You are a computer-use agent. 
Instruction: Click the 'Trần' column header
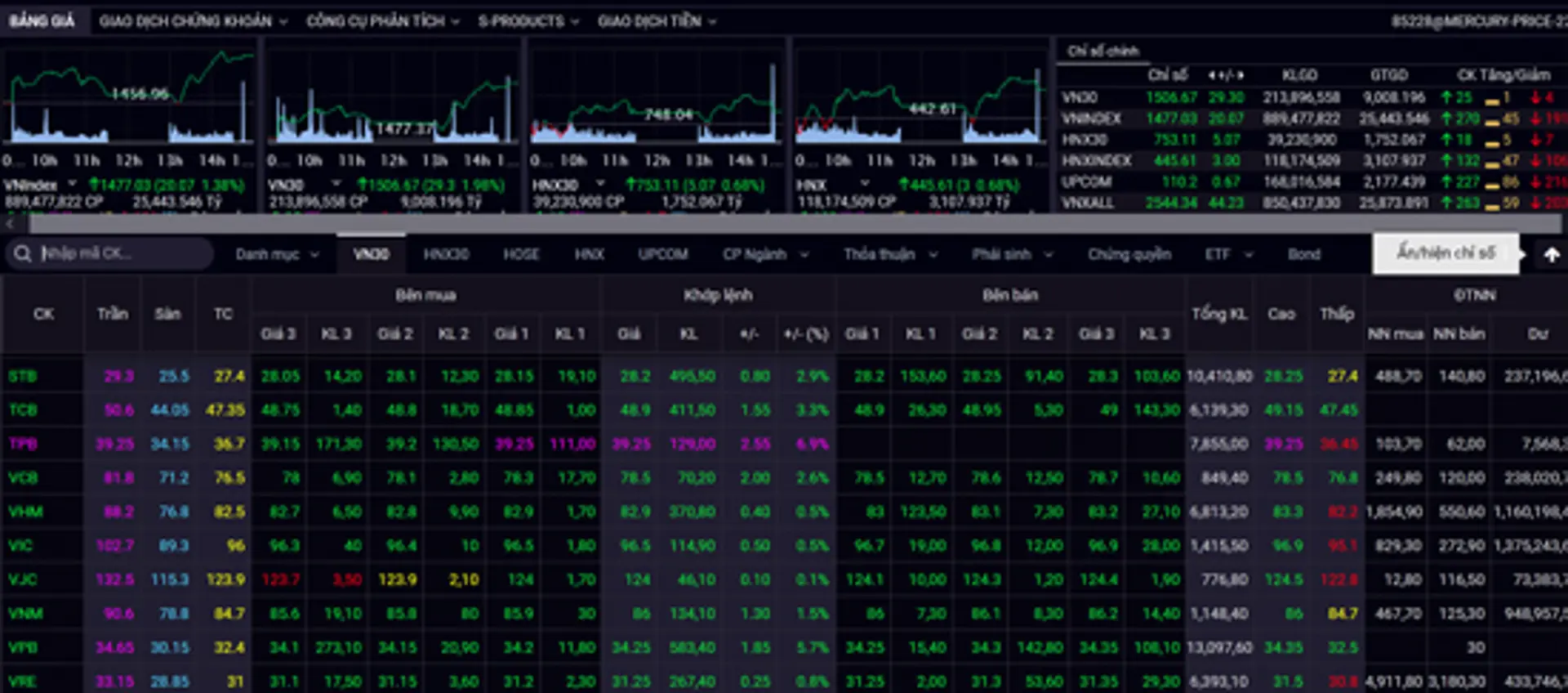[x=113, y=314]
